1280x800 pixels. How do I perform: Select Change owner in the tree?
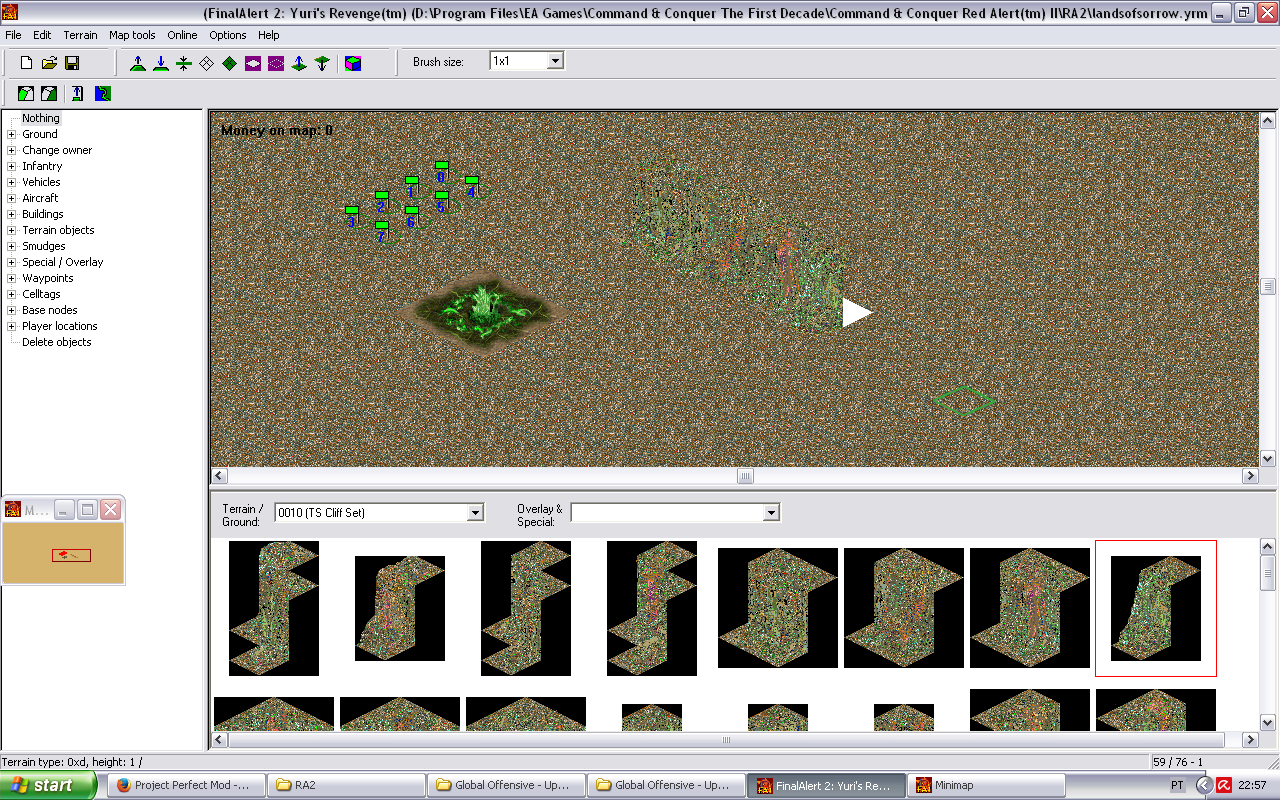tap(57, 150)
